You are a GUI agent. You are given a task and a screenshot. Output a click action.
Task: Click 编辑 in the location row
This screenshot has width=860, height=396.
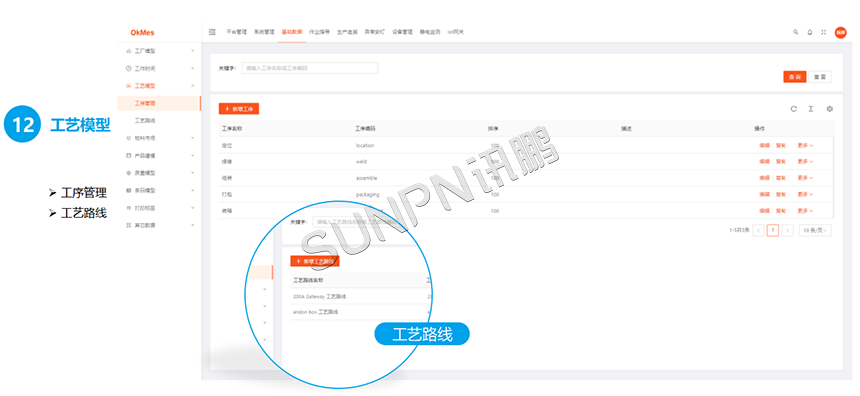765,145
